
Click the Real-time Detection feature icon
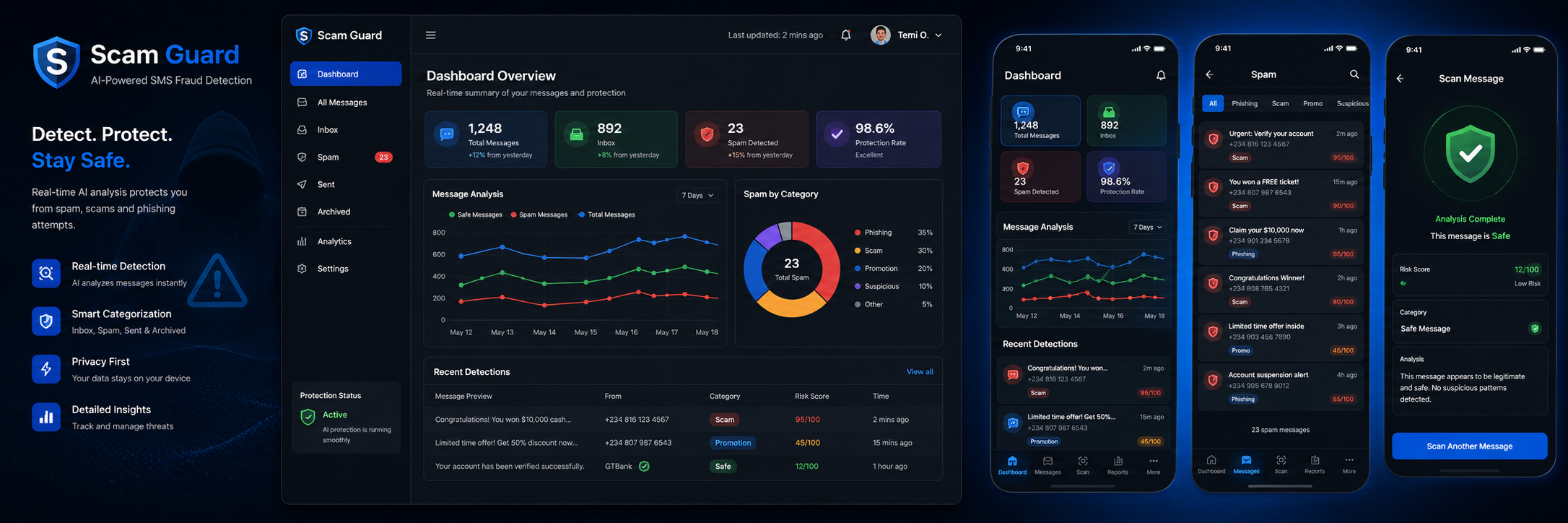pyautogui.click(x=46, y=273)
